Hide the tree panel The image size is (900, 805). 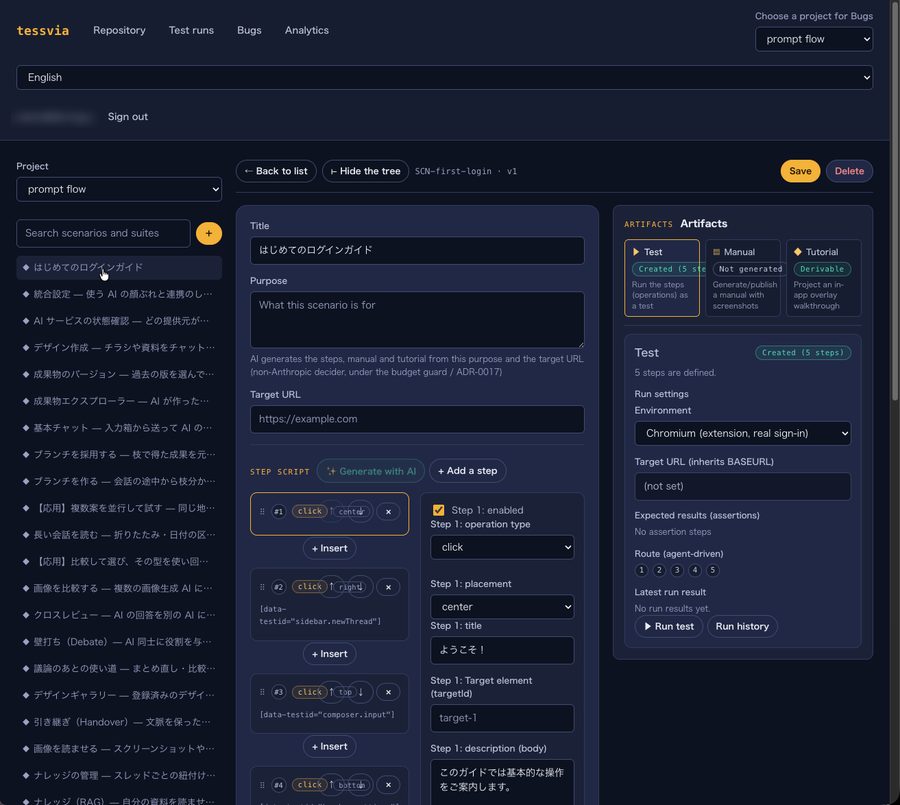click(x=366, y=171)
